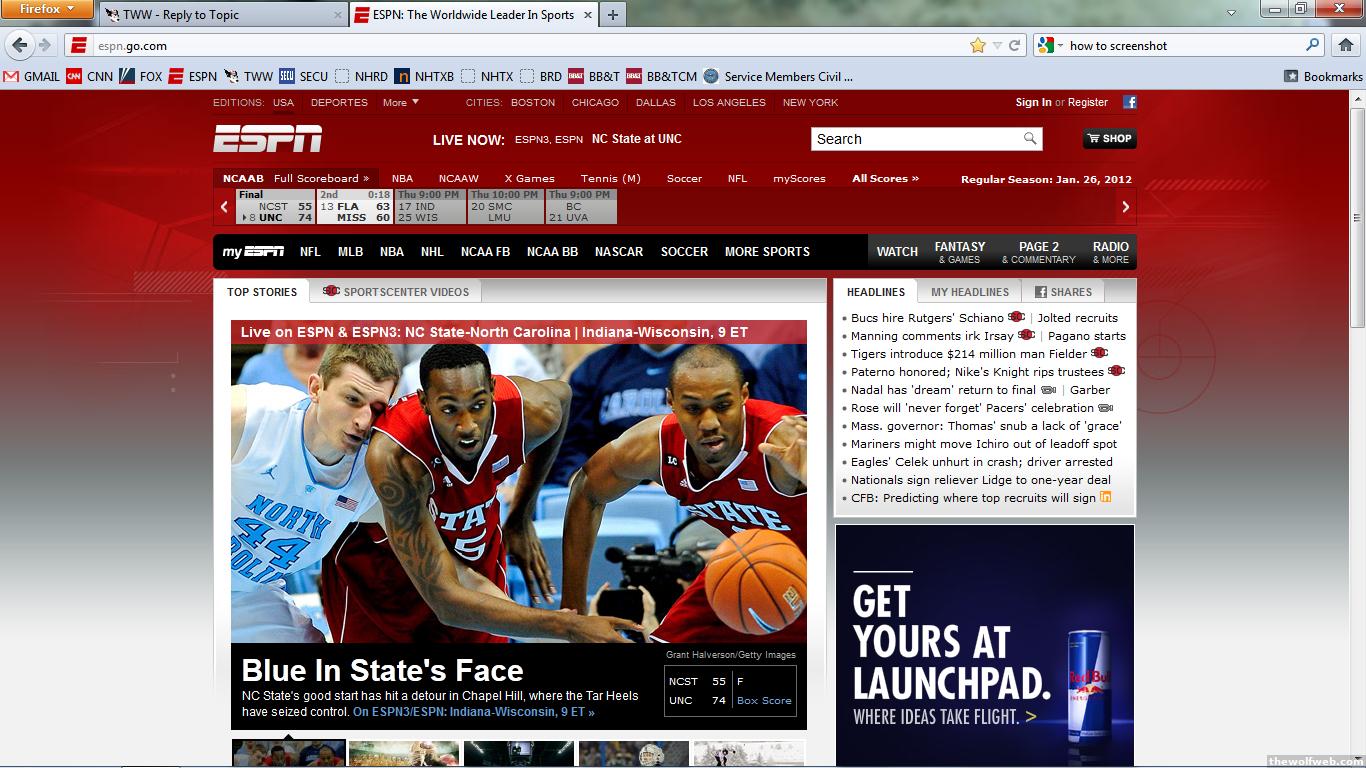Open a new tab with plus button
Screen dimensions: 1366x768
tap(612, 14)
